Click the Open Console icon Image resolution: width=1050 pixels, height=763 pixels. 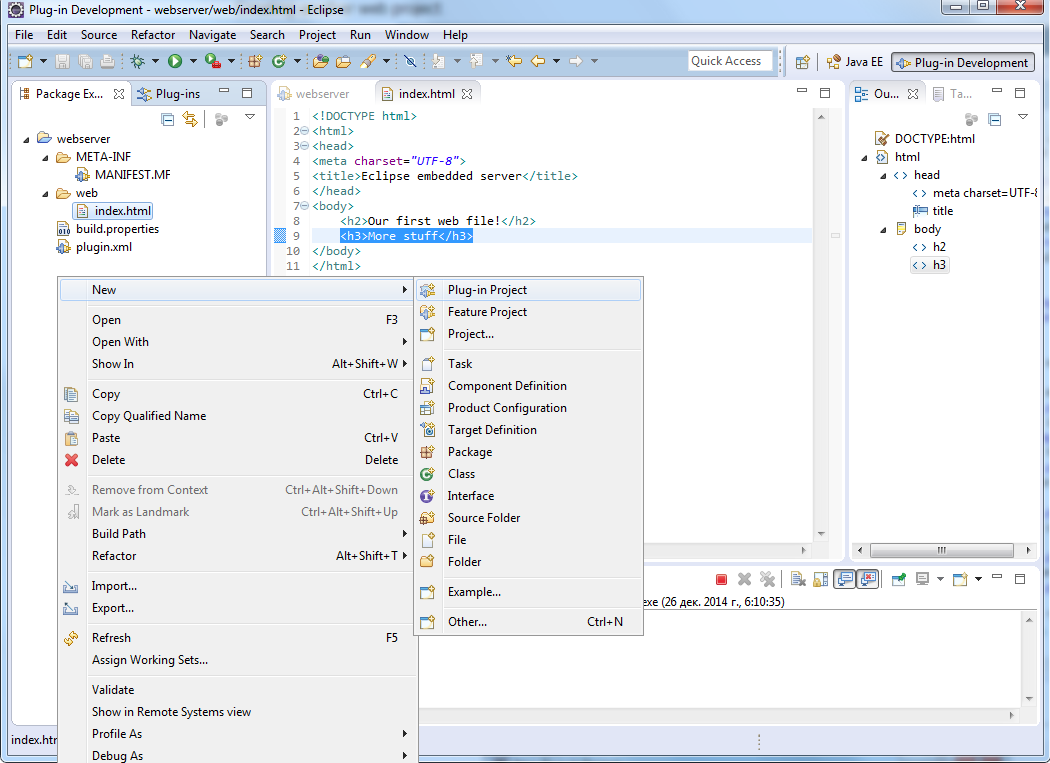point(960,579)
